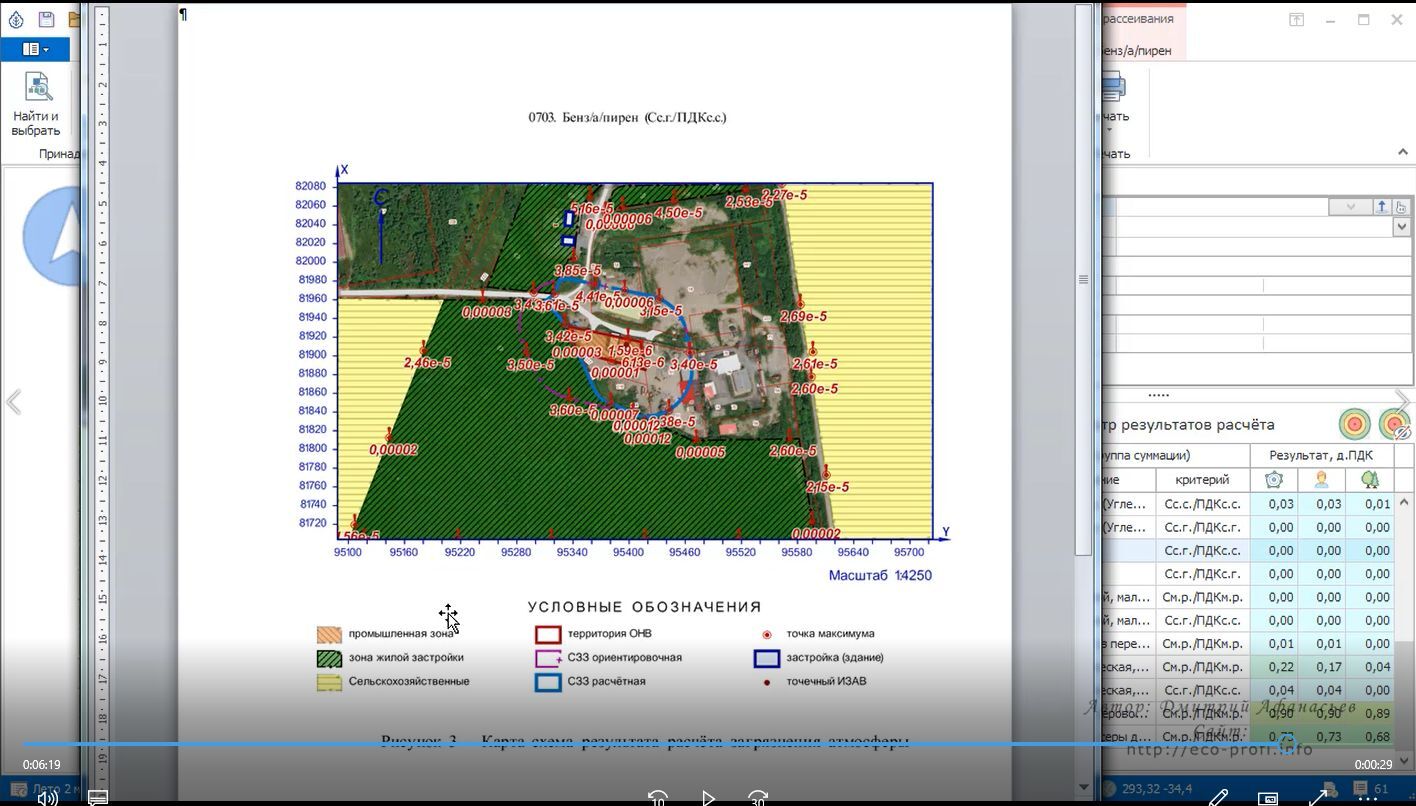Collapse the ribbon with the chevron arrow

pyautogui.click(x=1403, y=152)
